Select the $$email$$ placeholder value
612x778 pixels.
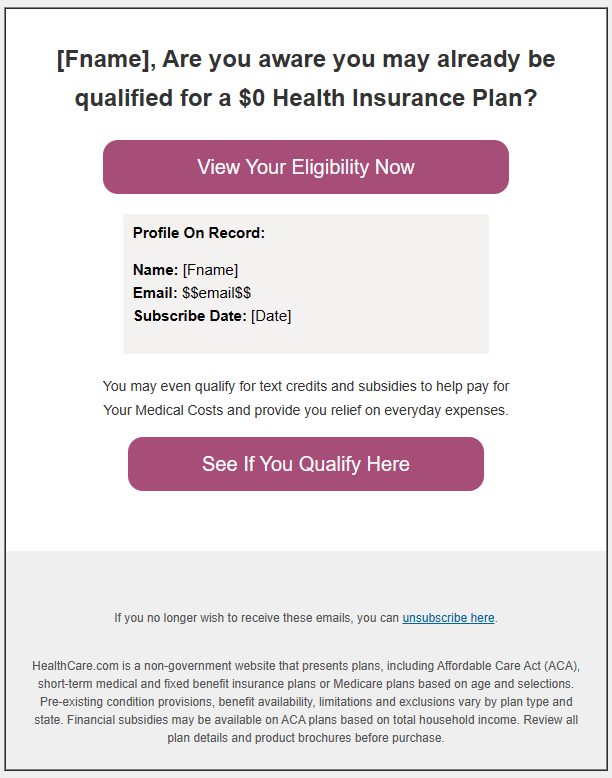tap(216, 293)
